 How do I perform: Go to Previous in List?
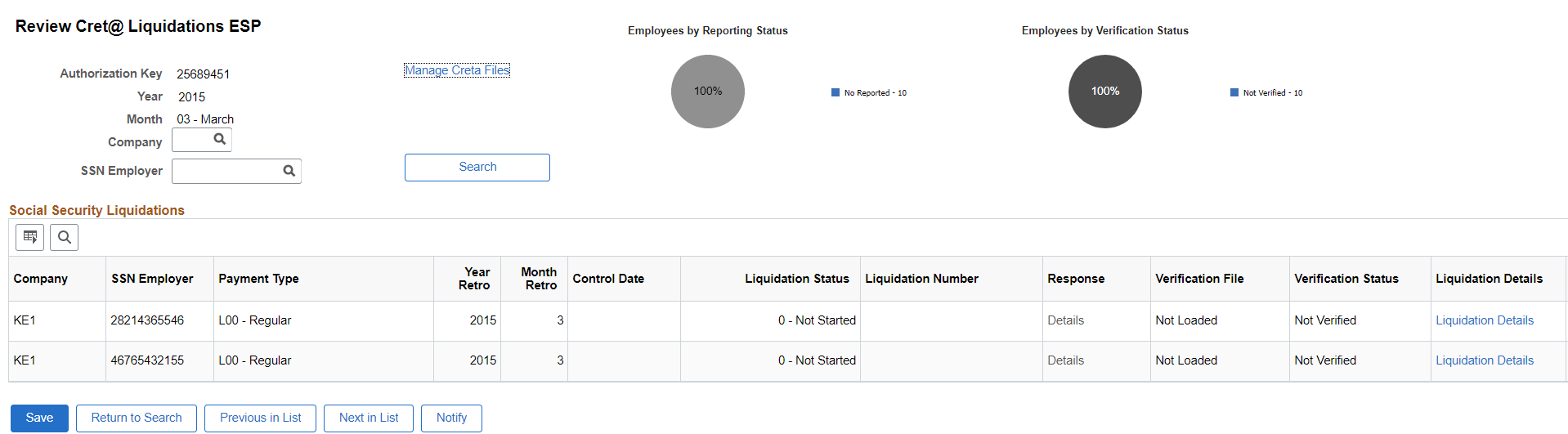(261, 418)
